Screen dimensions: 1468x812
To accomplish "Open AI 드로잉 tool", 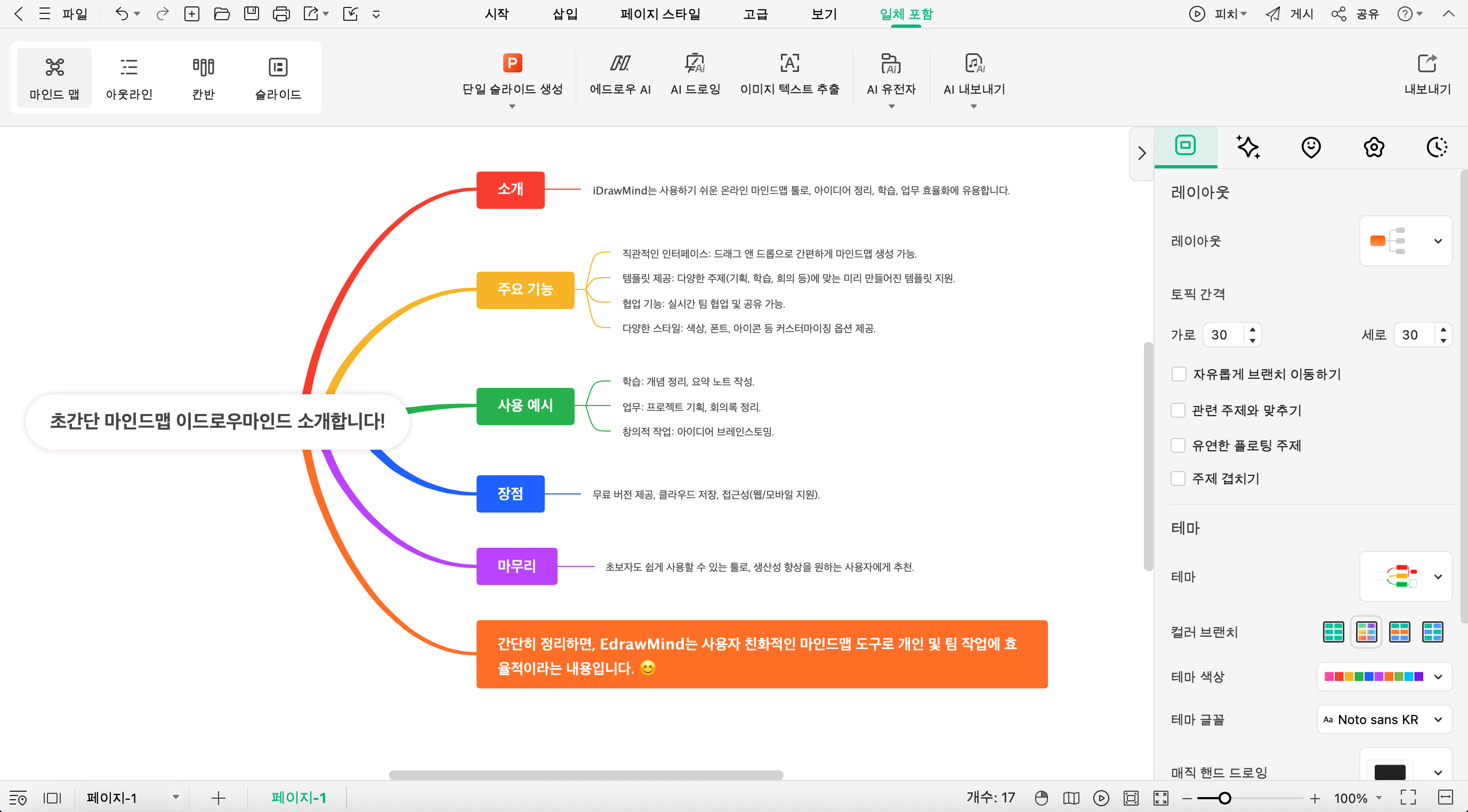I will point(695,75).
